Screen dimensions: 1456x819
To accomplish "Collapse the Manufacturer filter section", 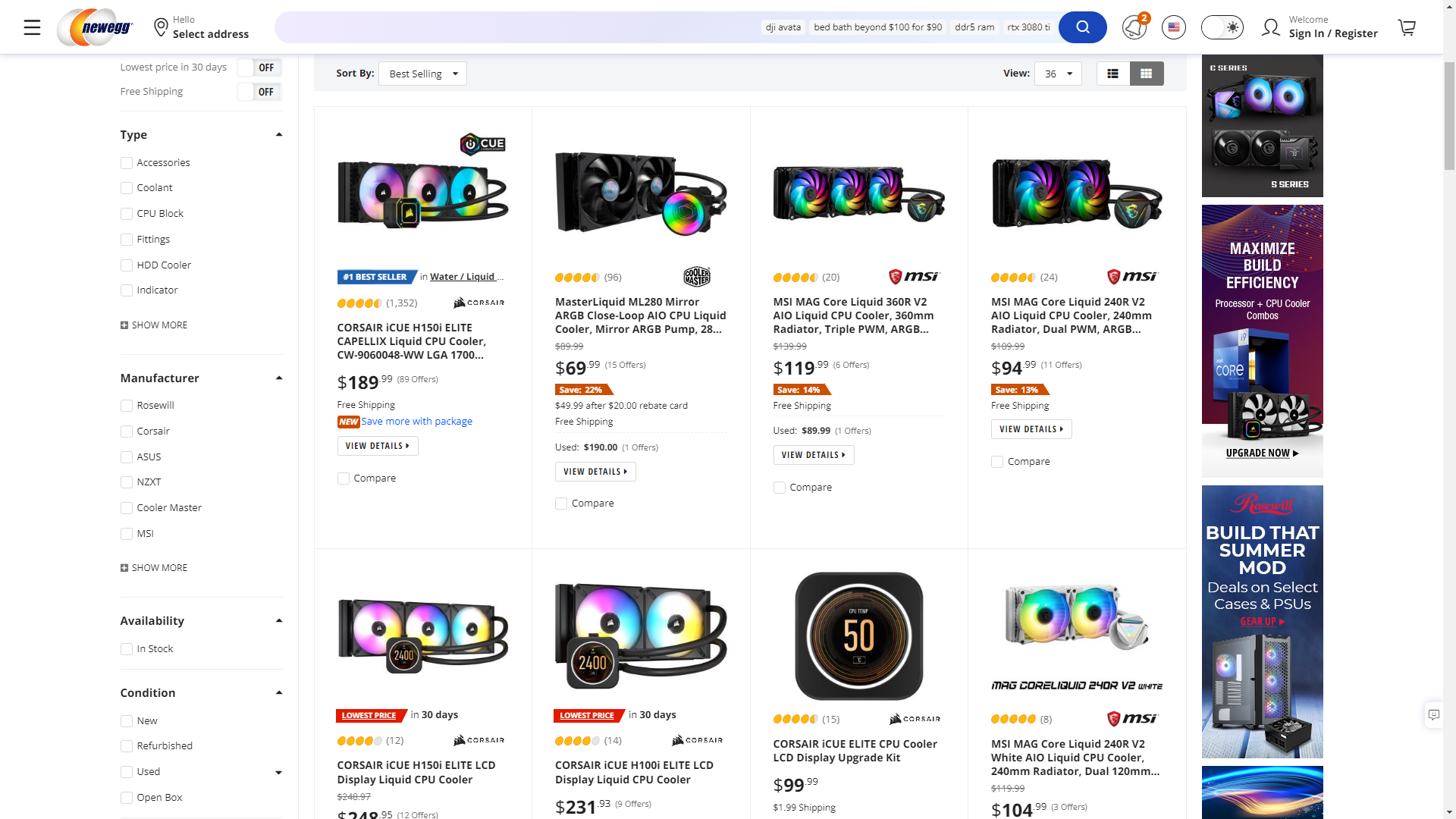I will 278,378.
